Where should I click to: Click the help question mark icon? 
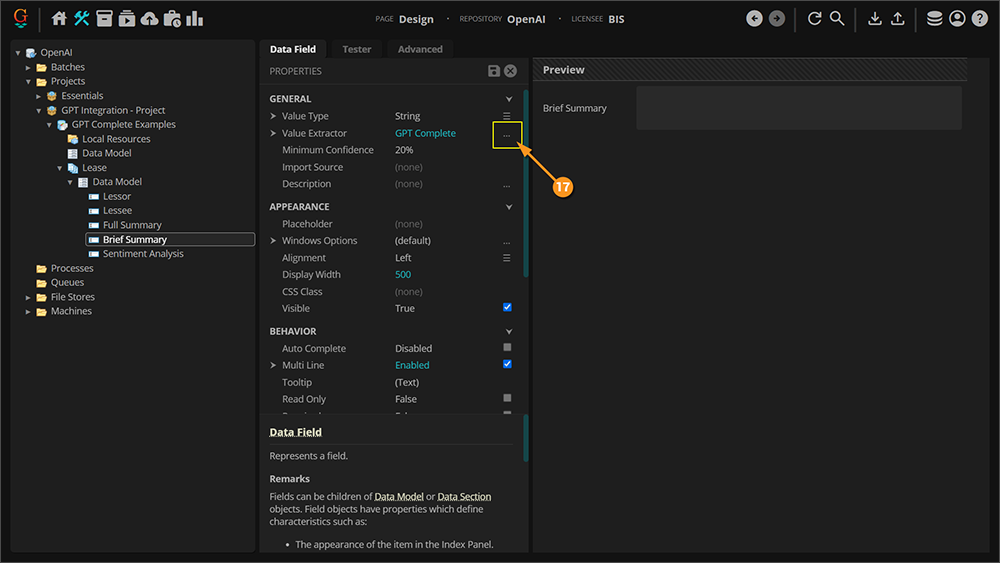pos(979,18)
